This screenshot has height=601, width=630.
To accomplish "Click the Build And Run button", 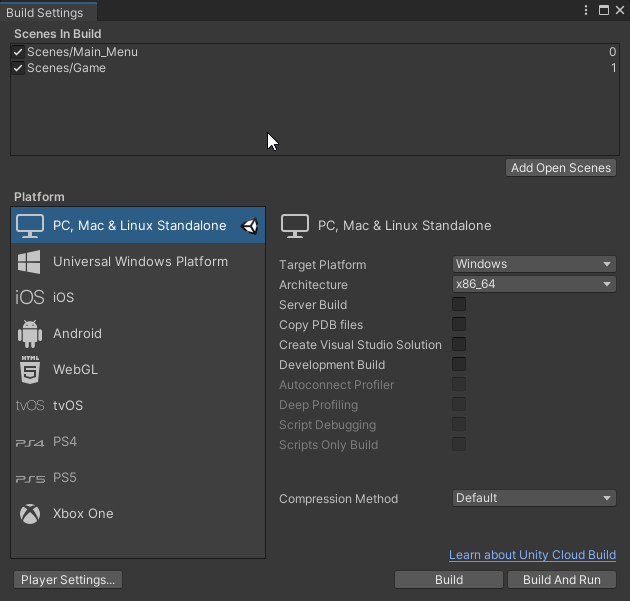I will click(x=562, y=580).
